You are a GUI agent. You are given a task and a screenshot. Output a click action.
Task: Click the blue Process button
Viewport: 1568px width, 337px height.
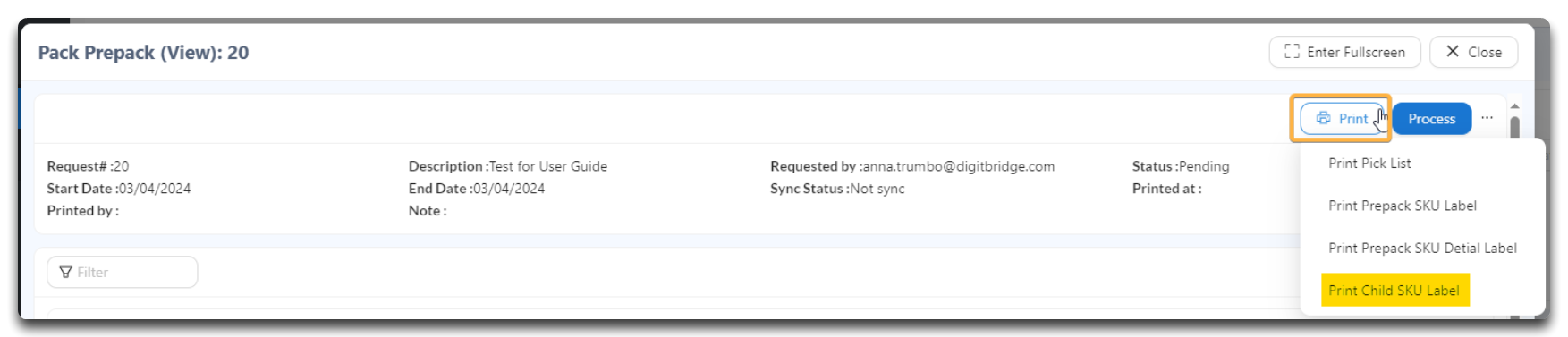[1431, 119]
